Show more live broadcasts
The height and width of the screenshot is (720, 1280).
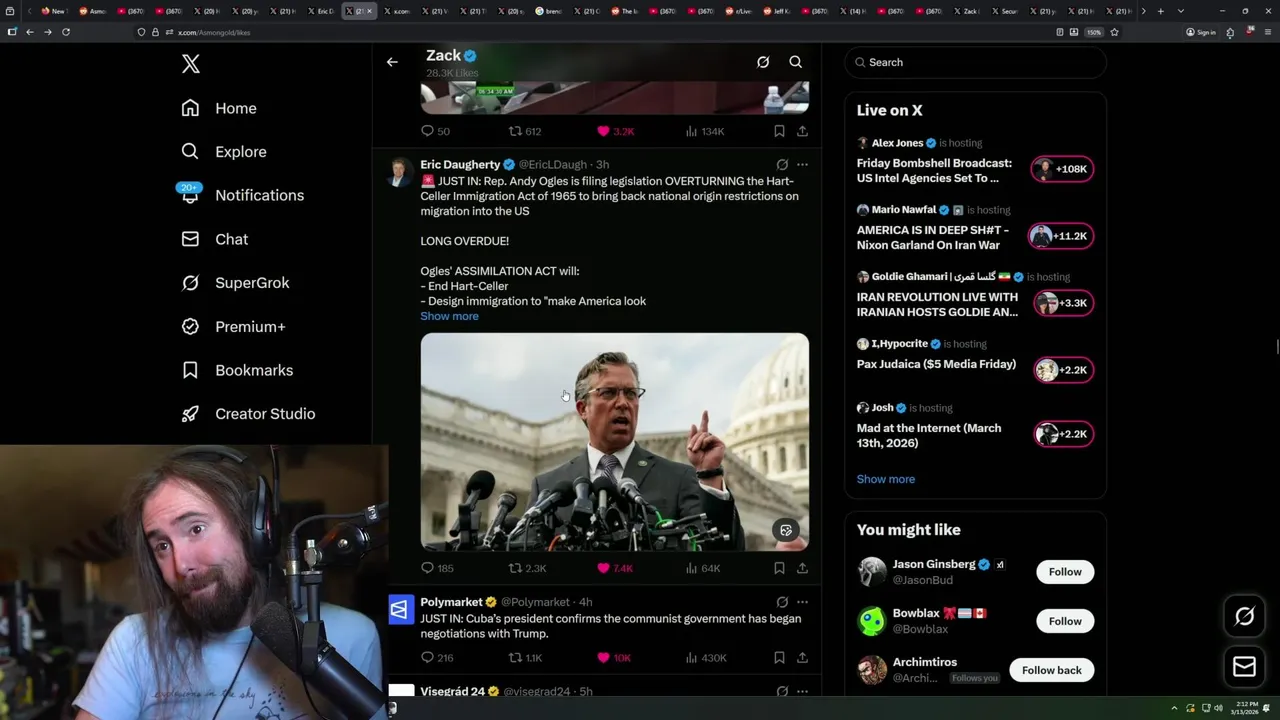point(885,479)
